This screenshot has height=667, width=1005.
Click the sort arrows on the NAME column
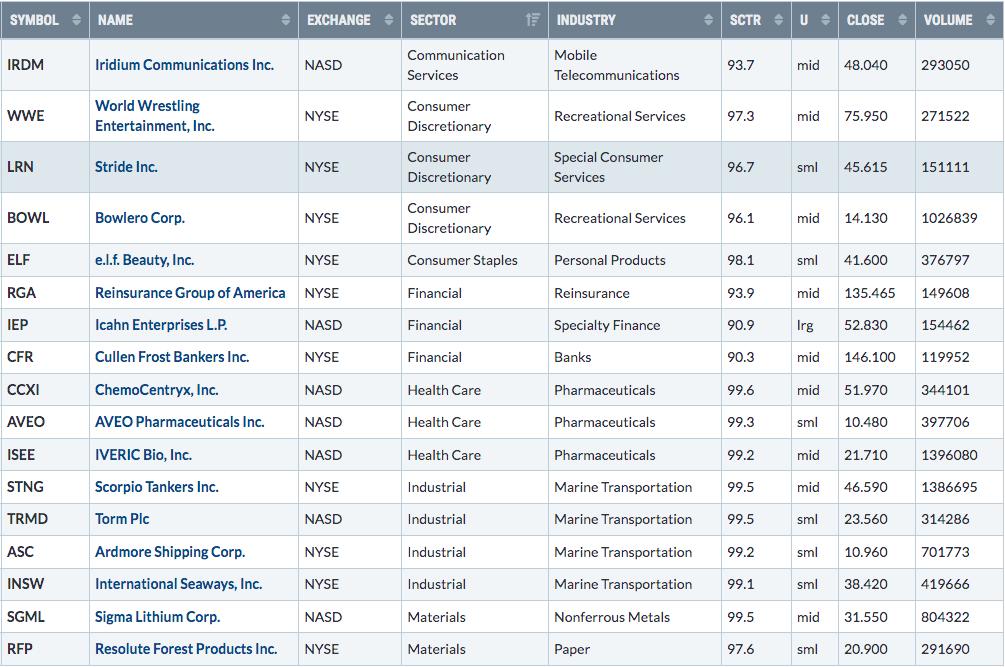(285, 20)
